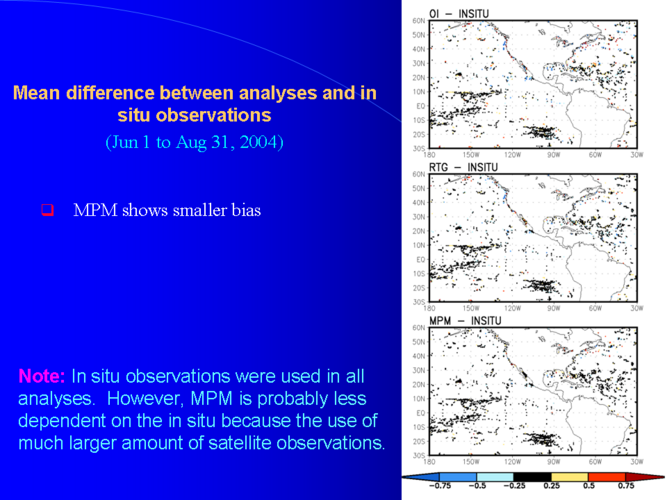Open the RTG minus INSITU map panel

coord(533,238)
